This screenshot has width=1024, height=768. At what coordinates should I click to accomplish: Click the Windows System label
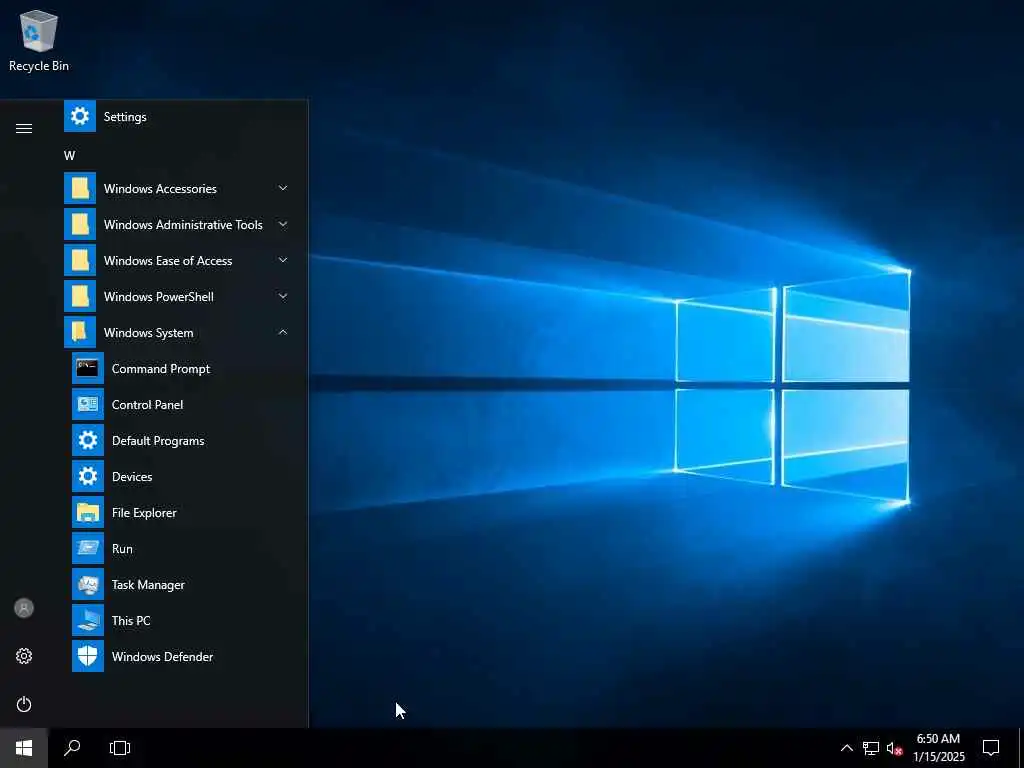(148, 333)
